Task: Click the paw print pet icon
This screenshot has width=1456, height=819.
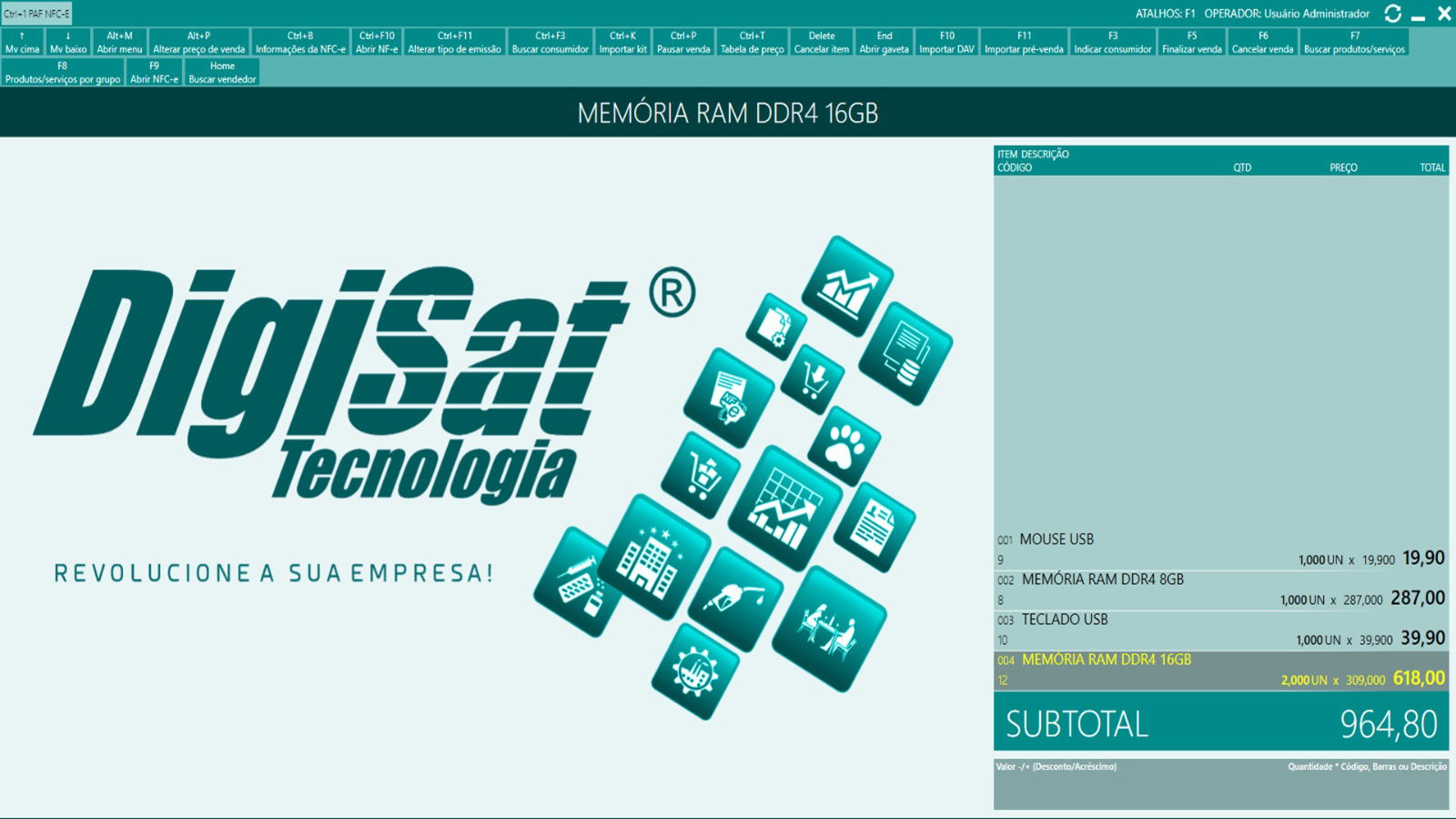Action: (x=844, y=446)
